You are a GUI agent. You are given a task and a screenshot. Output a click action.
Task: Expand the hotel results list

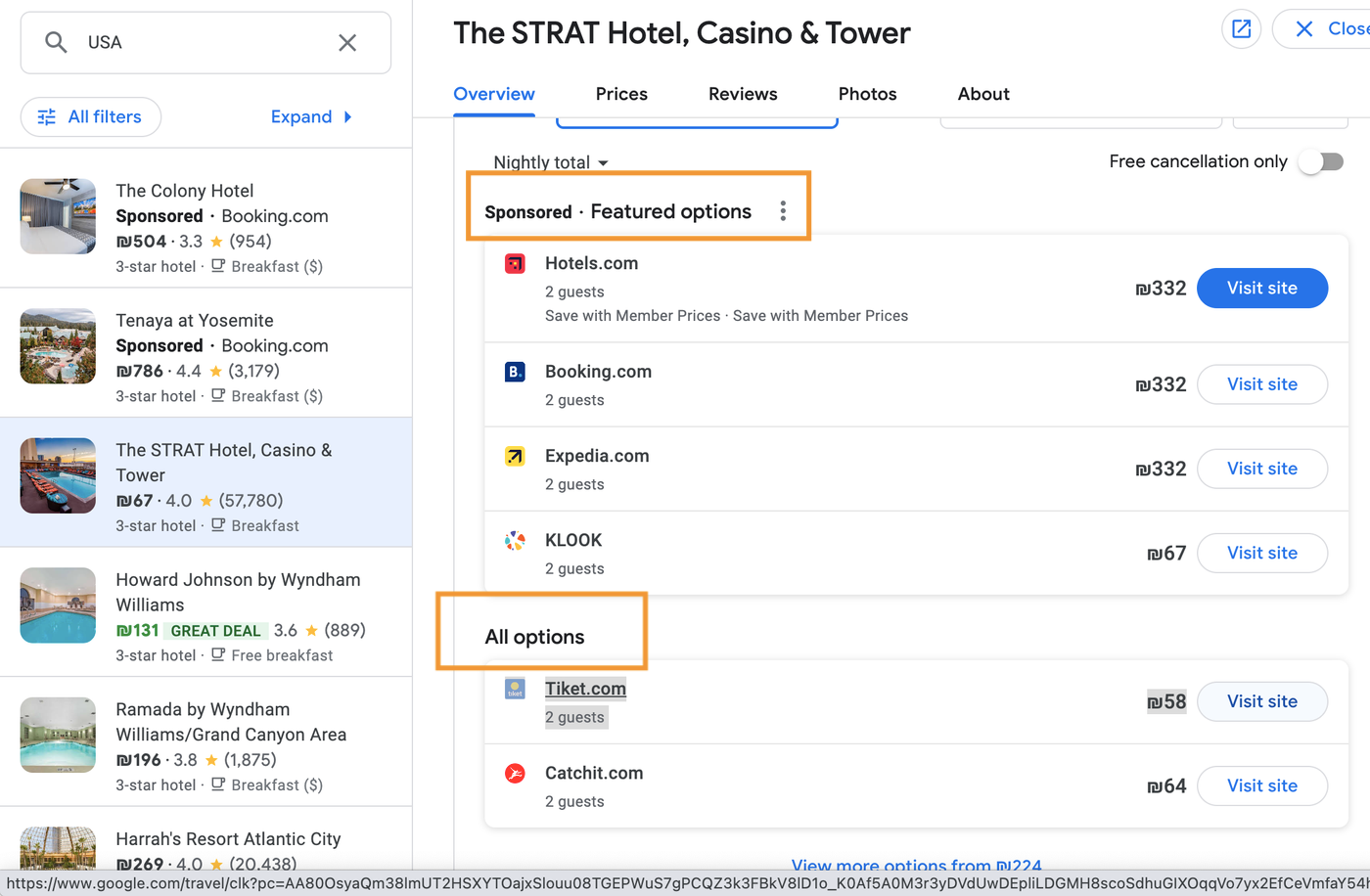click(x=311, y=116)
